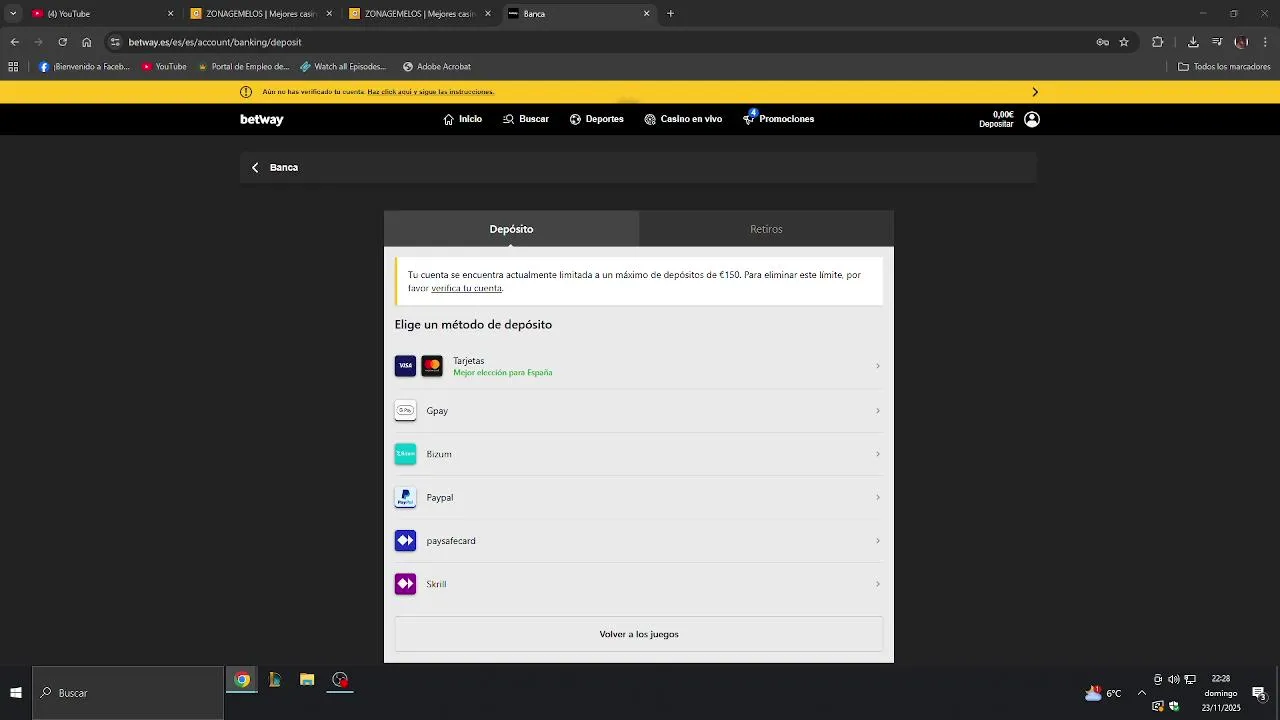Expand the Gpay row chevron
This screenshot has height=720, width=1280.
(878, 411)
